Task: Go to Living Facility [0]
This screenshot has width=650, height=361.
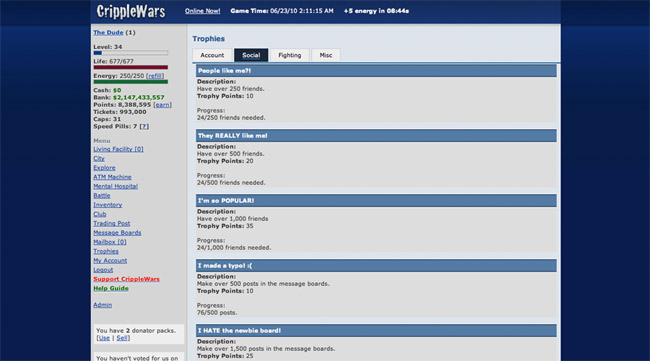Action: pyautogui.click(x=118, y=149)
